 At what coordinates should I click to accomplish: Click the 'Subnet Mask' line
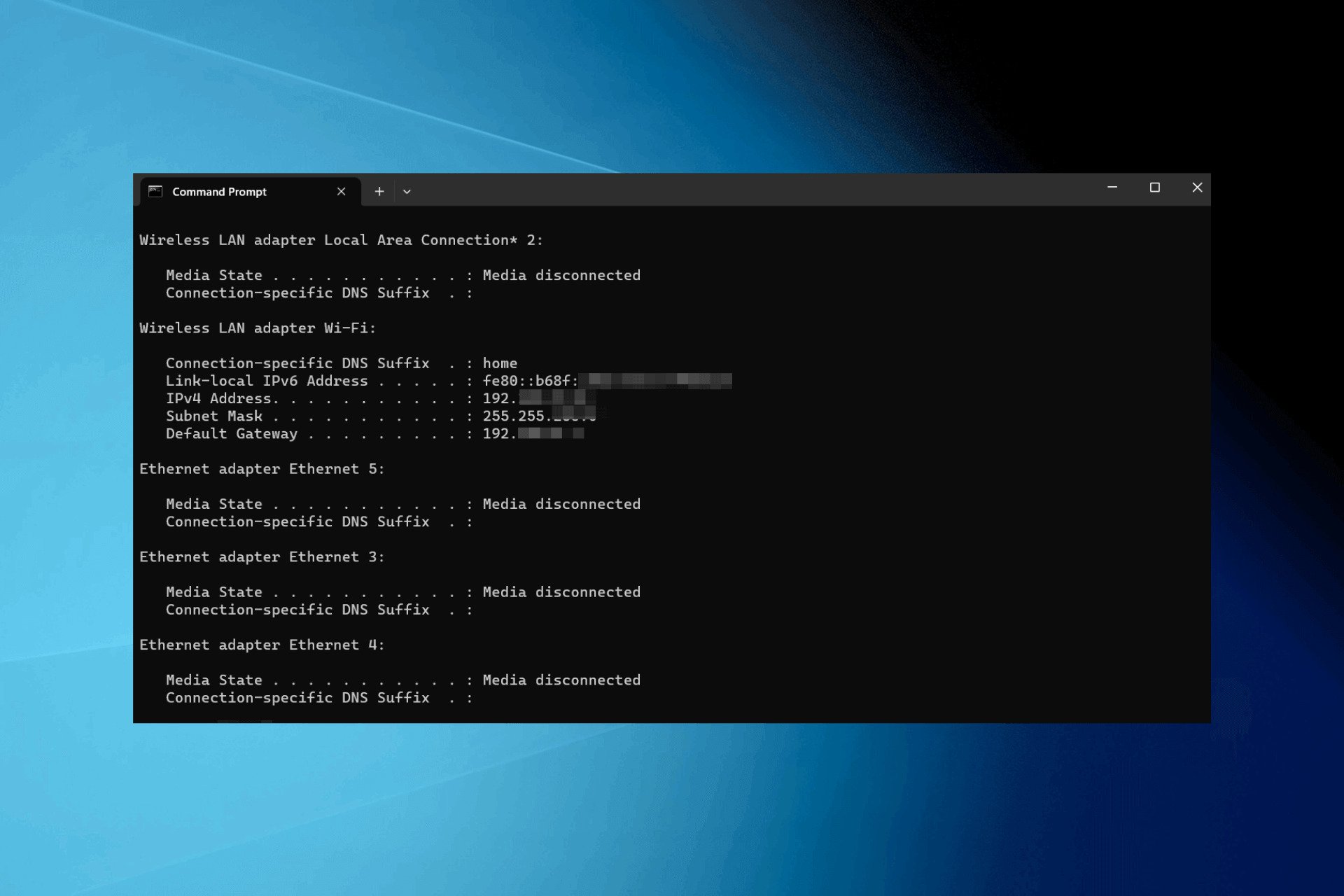[x=381, y=416]
